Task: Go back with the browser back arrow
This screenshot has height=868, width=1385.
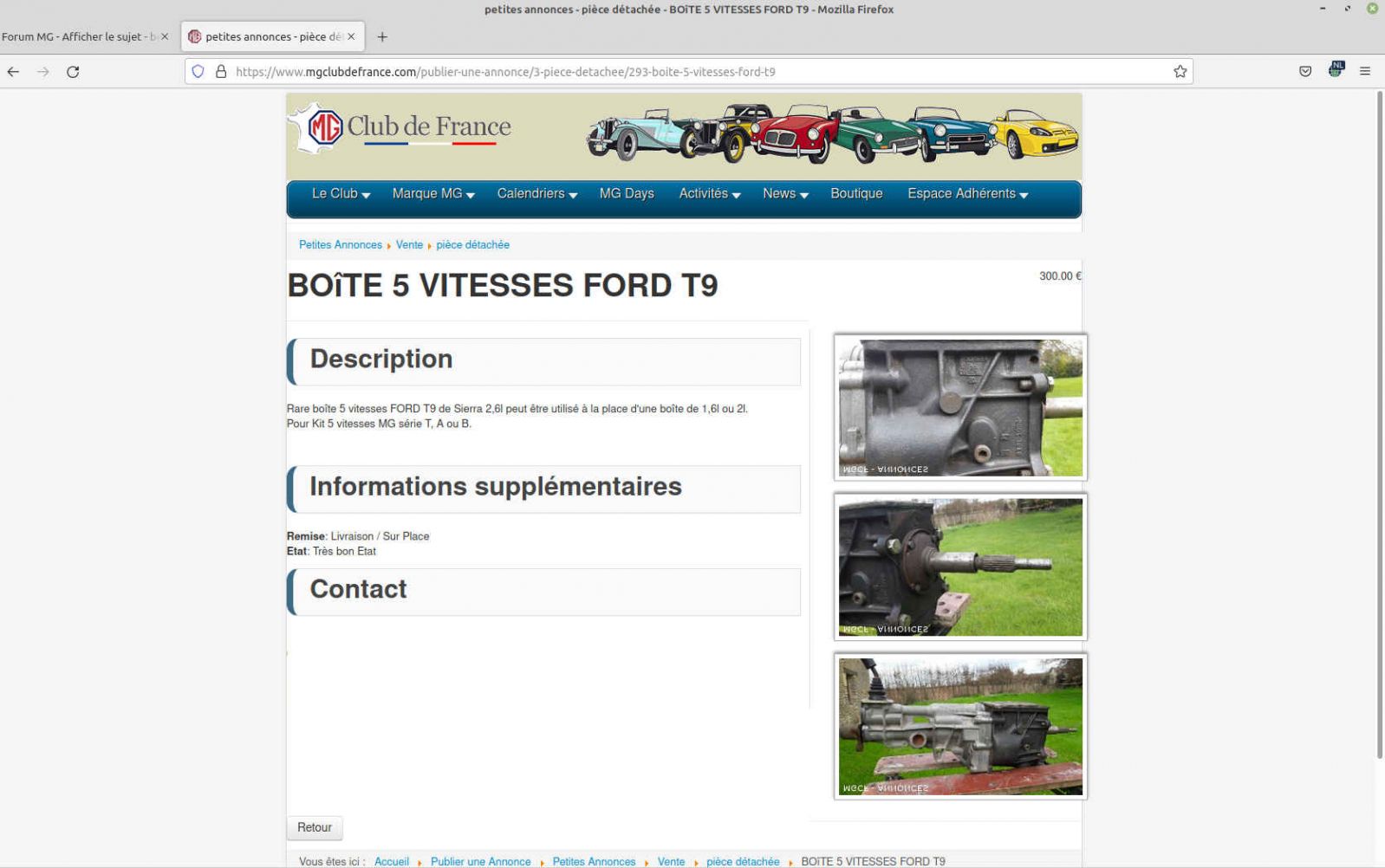Action: tap(13, 72)
